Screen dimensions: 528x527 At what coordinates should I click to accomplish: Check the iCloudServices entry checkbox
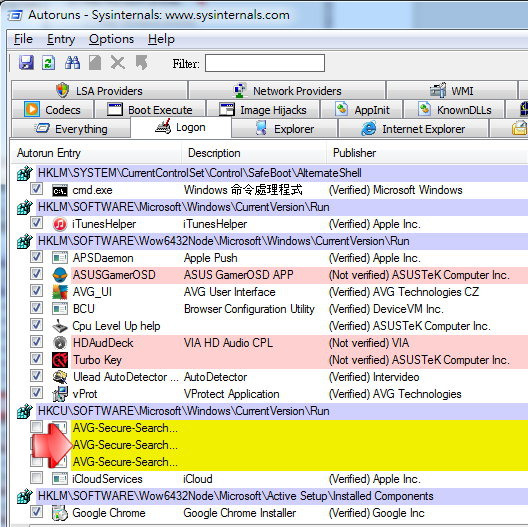coord(36,477)
